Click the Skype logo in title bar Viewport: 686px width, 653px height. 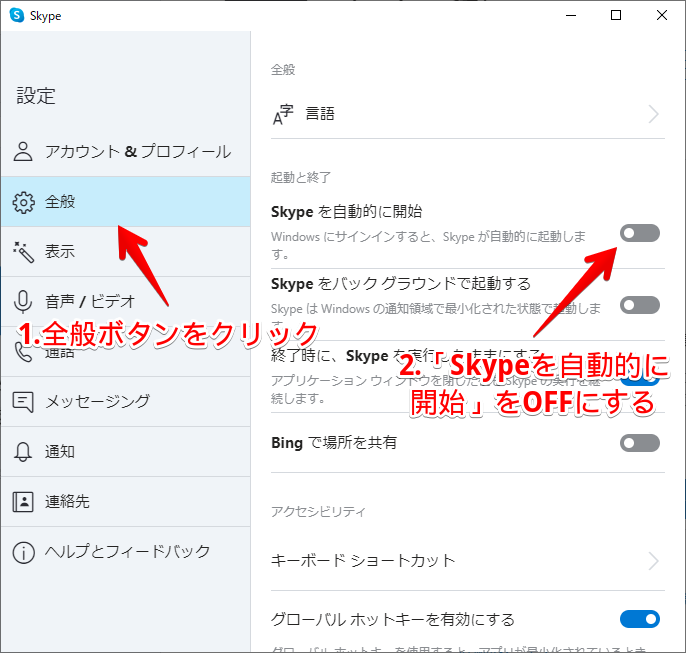click(17, 15)
